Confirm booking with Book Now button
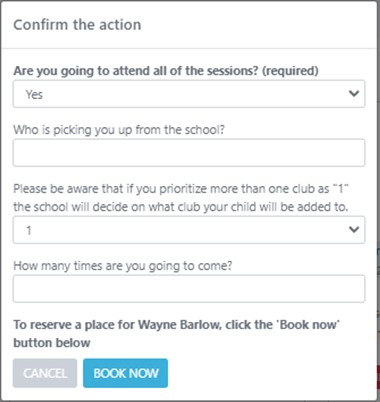The image size is (380, 402). click(126, 373)
